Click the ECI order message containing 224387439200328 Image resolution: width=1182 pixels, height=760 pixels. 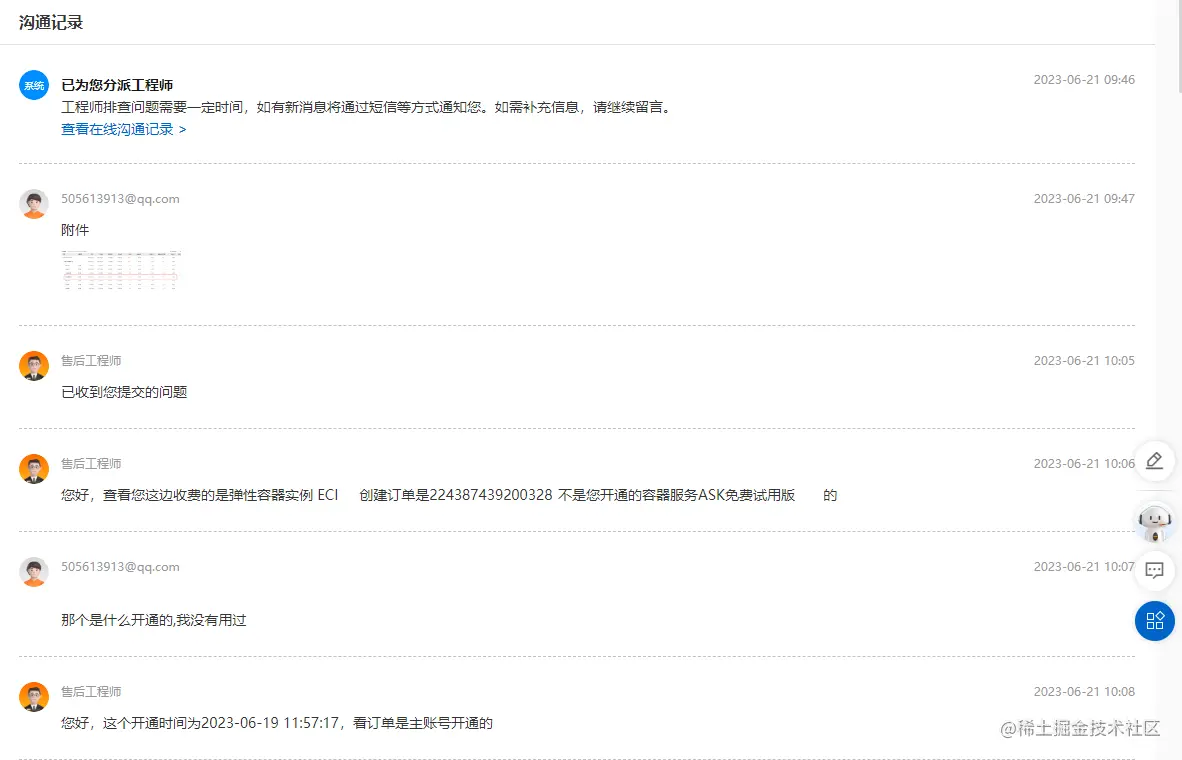[449, 495]
